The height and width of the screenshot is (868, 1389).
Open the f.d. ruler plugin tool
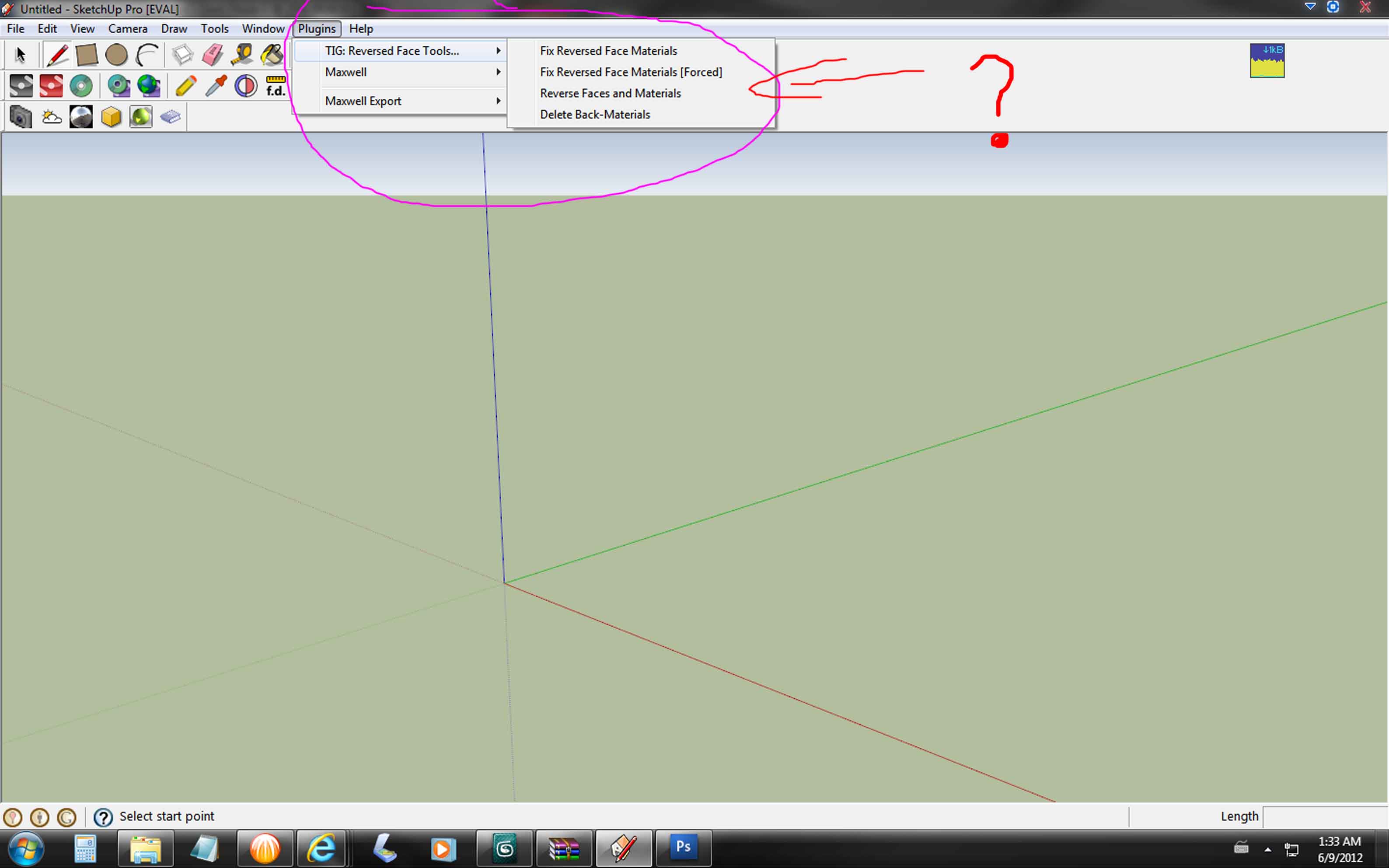(276, 86)
